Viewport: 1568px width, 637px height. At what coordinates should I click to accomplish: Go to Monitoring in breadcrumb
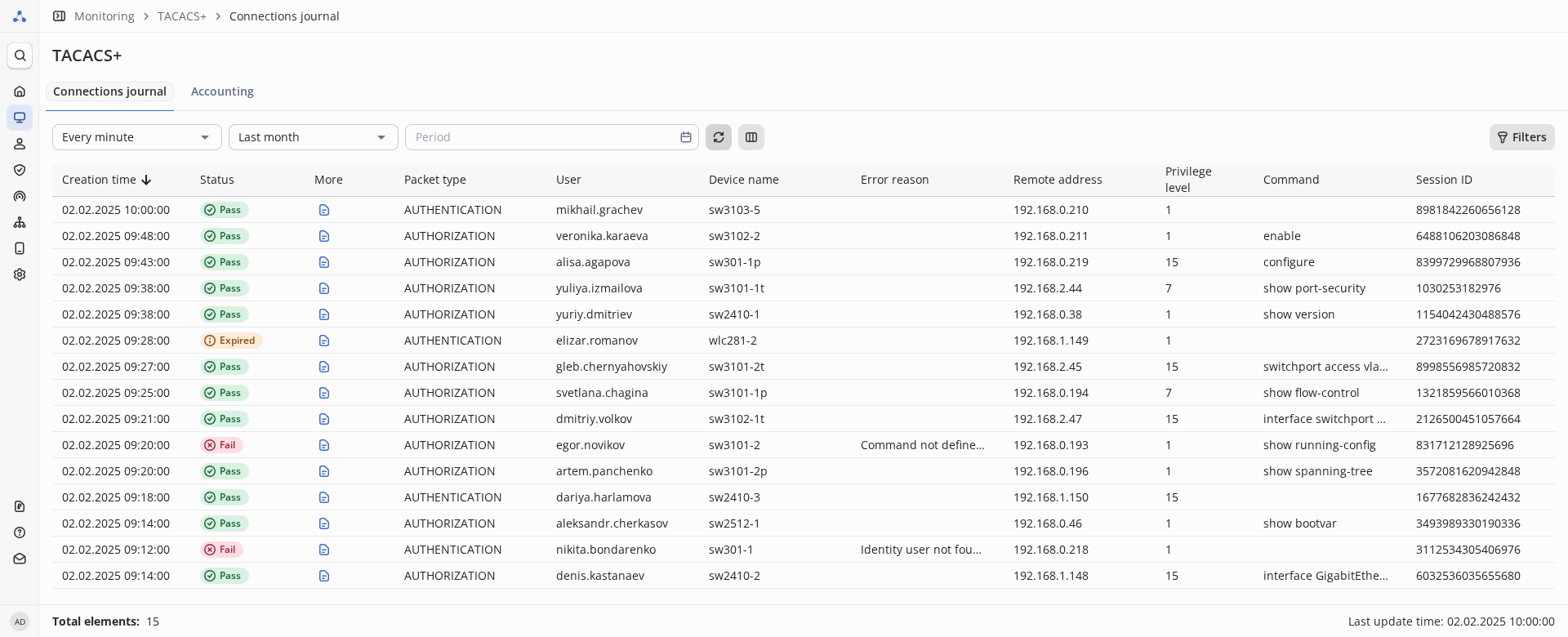(x=104, y=16)
